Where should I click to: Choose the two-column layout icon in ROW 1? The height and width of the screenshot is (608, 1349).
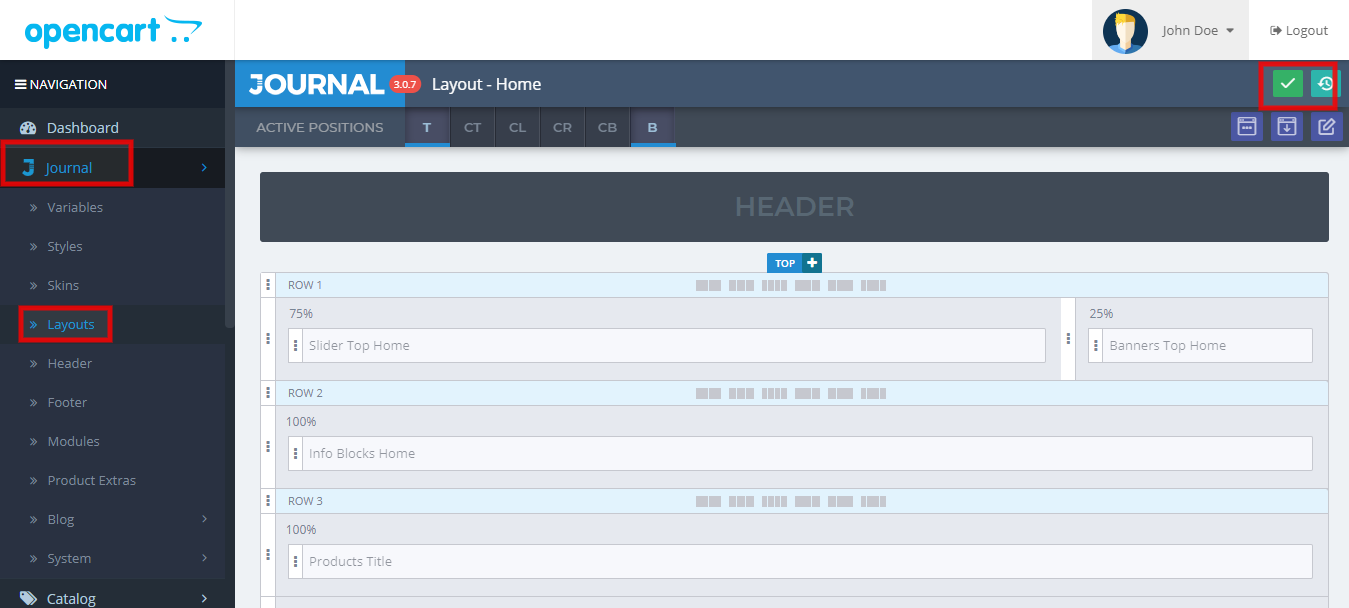pos(708,285)
